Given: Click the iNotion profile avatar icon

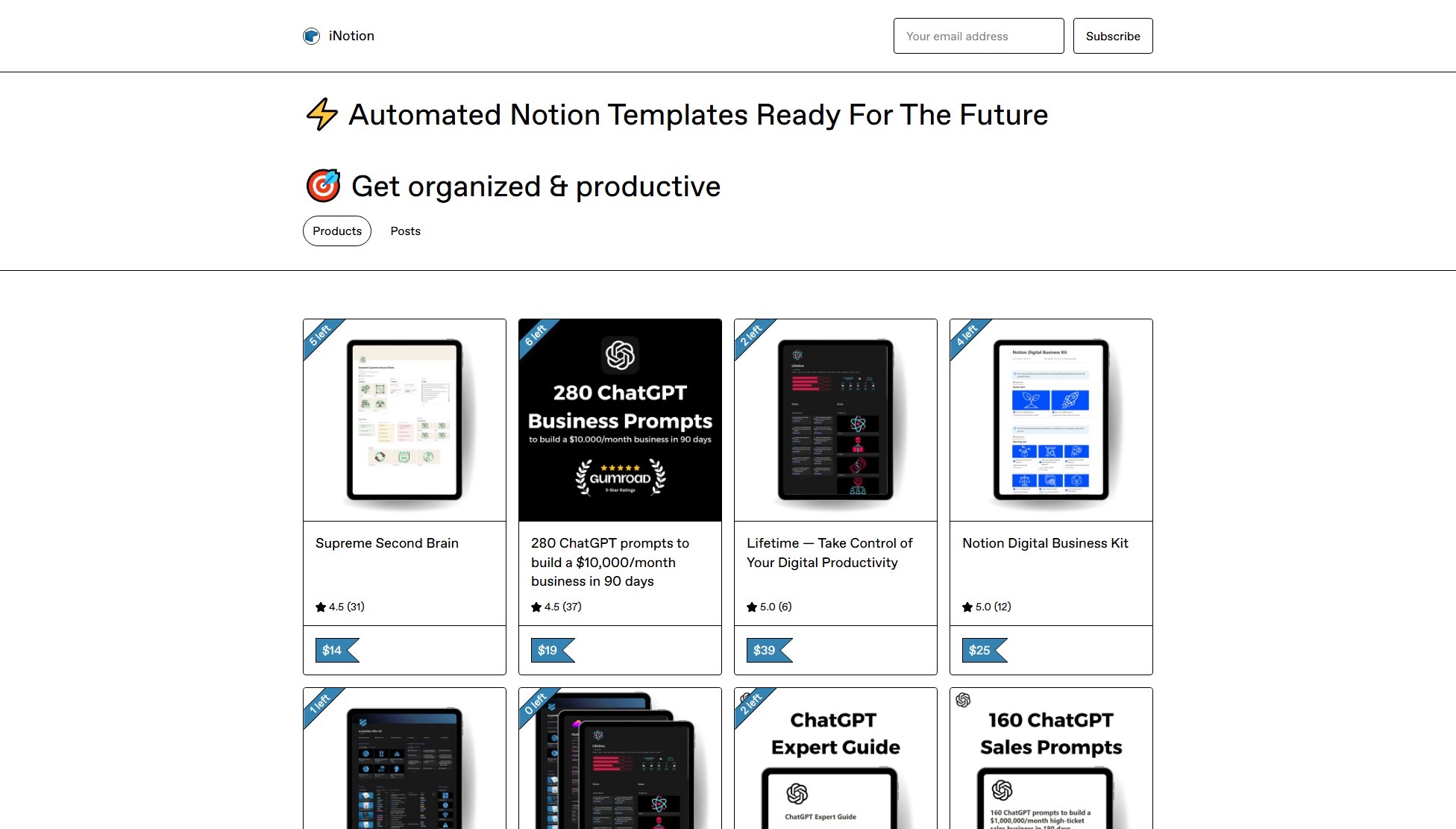Looking at the screenshot, I should tap(311, 36).
